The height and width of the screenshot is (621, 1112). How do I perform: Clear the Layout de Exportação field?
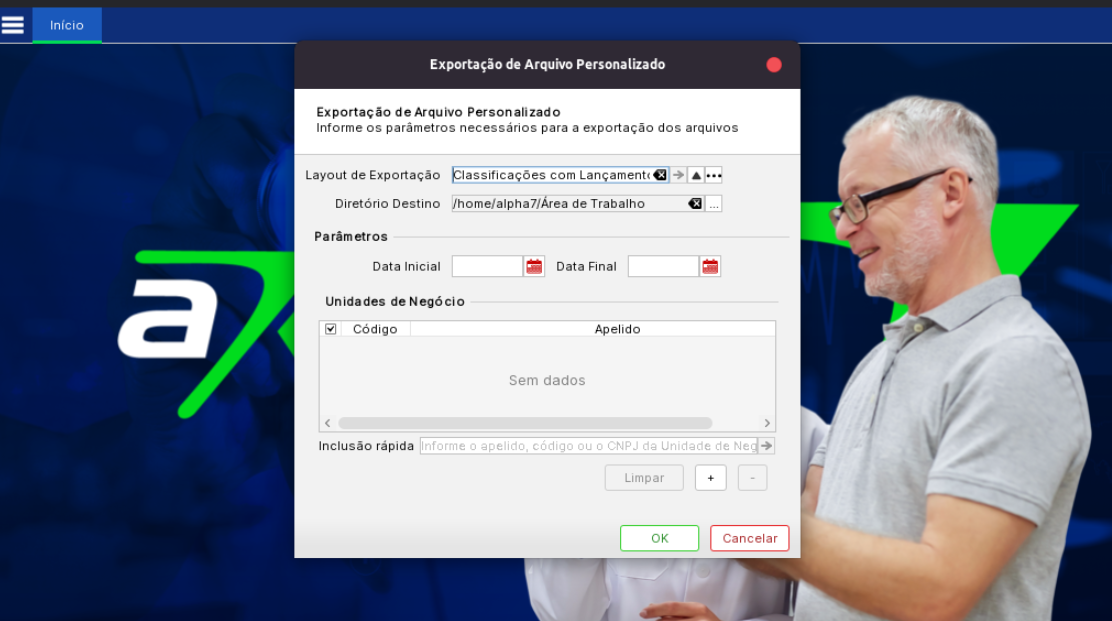660,175
